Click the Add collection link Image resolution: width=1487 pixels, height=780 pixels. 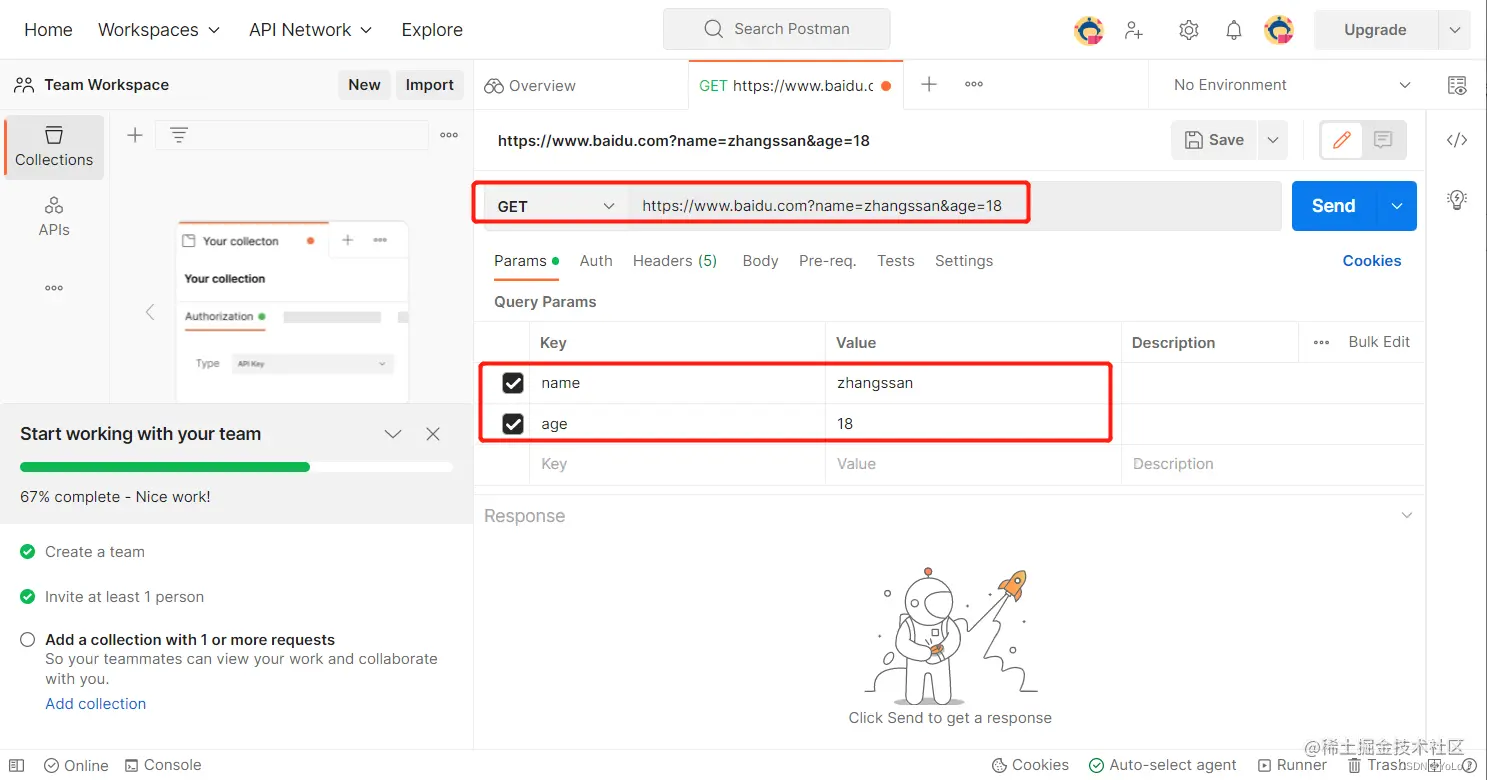(96, 704)
